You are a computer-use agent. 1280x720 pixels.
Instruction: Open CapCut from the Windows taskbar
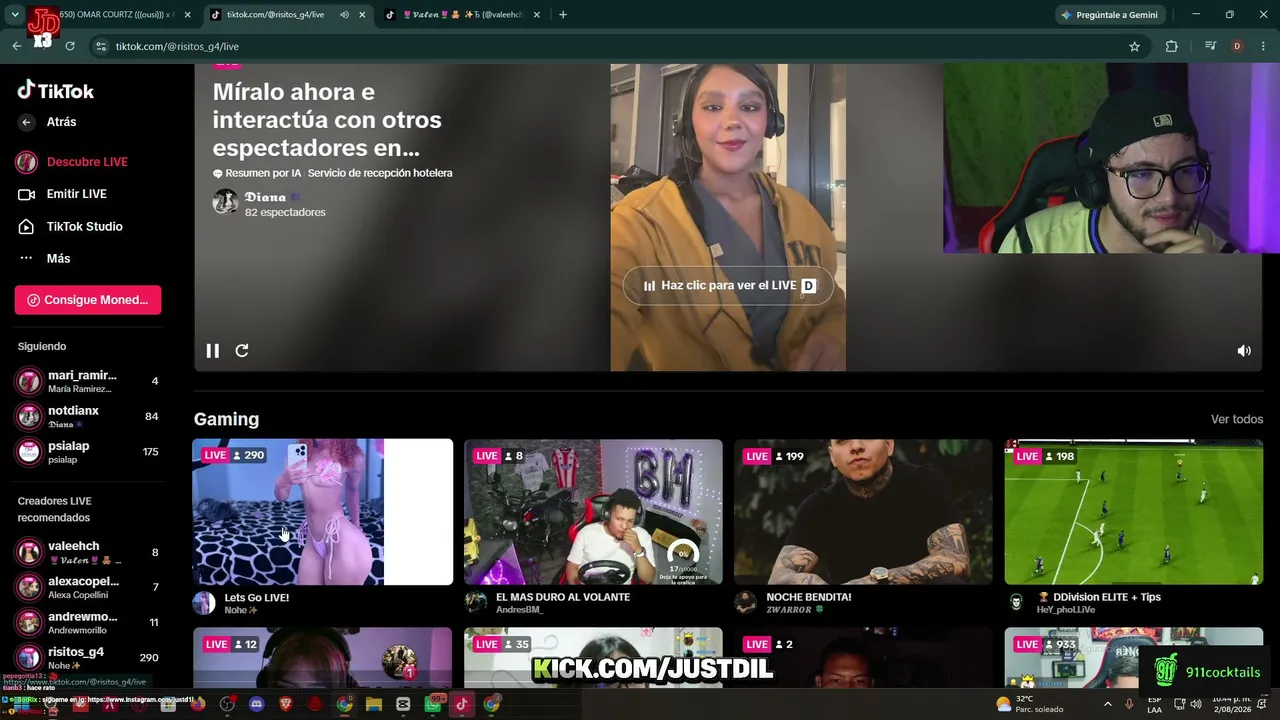403,704
